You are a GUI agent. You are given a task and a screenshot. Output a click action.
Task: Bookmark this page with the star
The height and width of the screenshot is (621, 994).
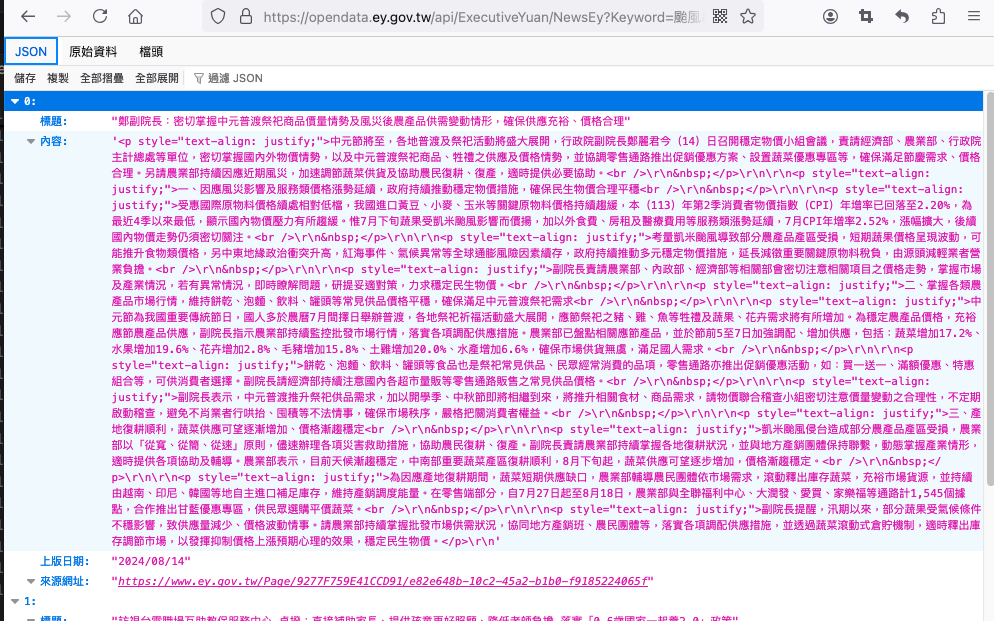click(x=748, y=16)
